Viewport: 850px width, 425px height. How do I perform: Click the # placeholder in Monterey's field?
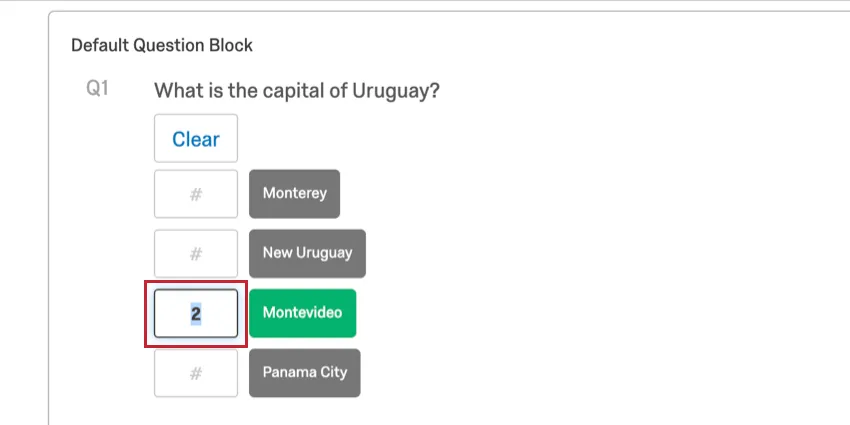[x=196, y=194]
